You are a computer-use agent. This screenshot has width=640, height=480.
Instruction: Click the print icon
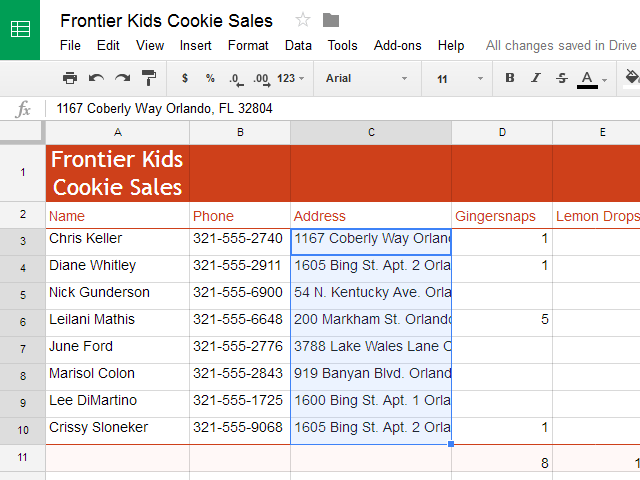click(x=70, y=78)
